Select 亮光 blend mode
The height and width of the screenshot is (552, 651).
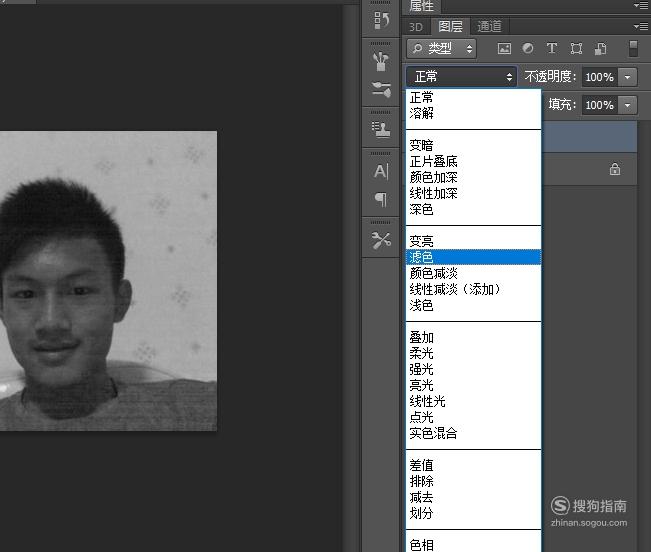[473, 386]
